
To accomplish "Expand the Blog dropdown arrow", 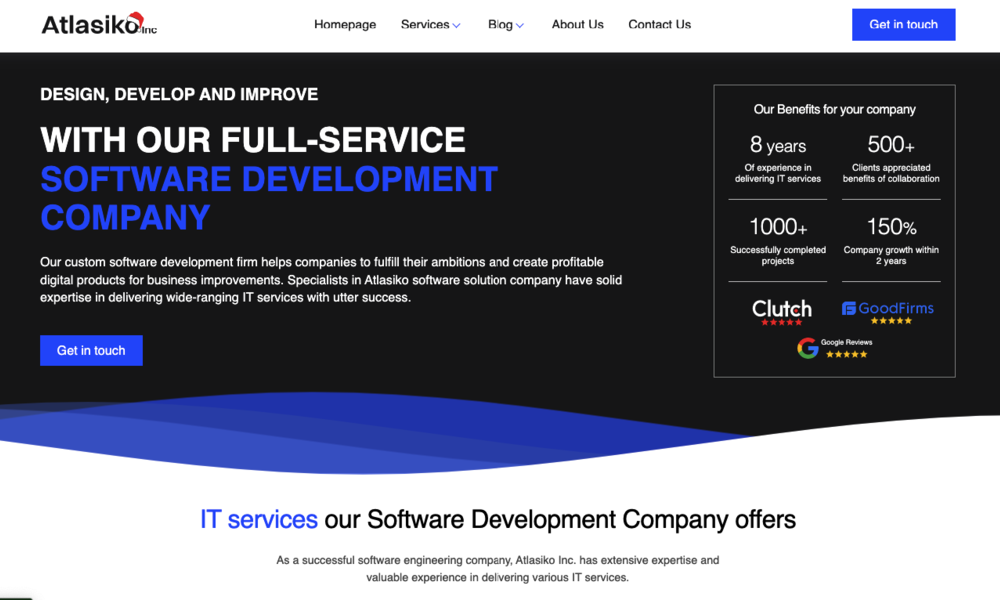I will pyautogui.click(x=520, y=25).
